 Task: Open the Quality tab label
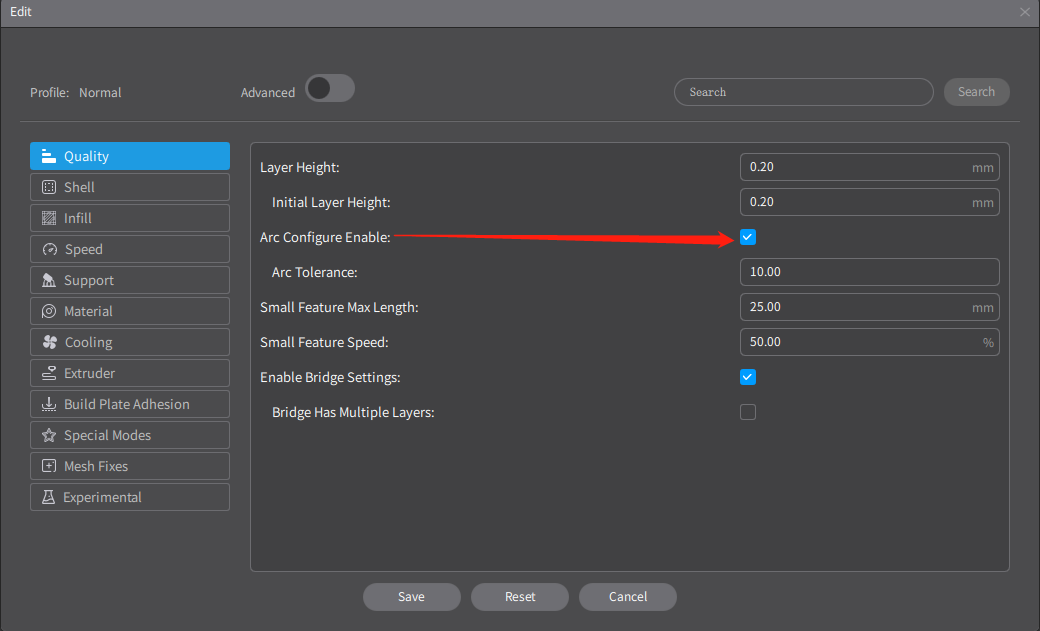coord(86,157)
